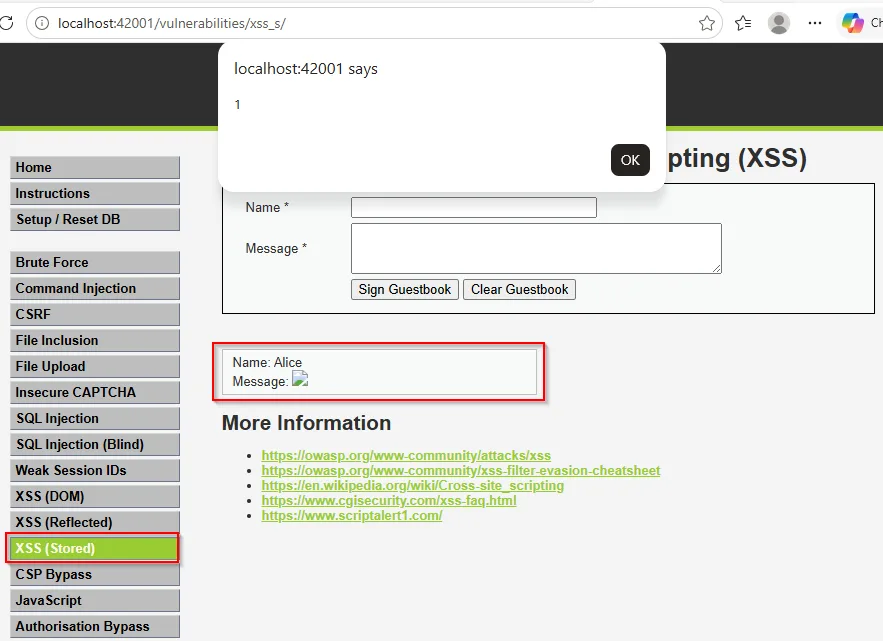This screenshot has height=641, width=883.
Task: Click the Message text area
Action: click(x=536, y=248)
